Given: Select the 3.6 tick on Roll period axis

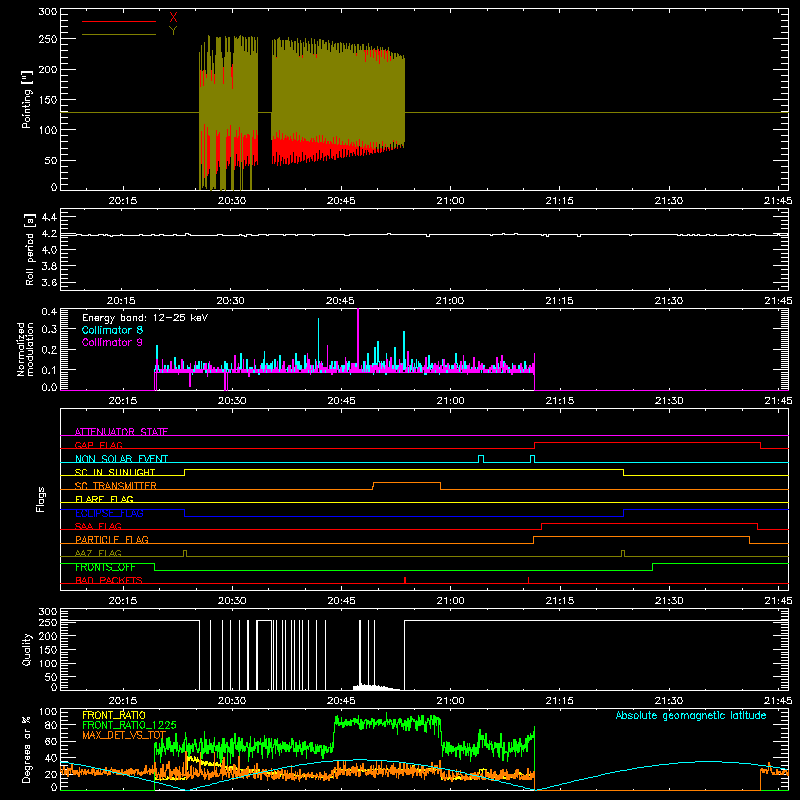Looking at the screenshot, I should pyautogui.click(x=49, y=282).
